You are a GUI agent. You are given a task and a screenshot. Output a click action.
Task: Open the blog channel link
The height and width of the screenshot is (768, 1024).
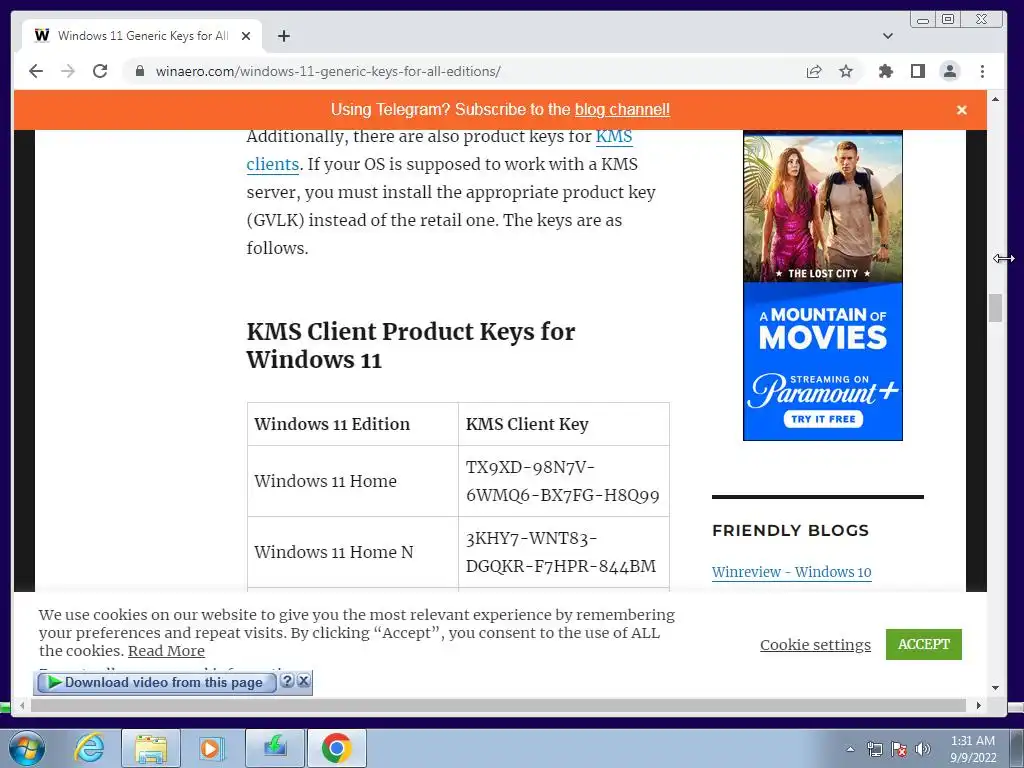pyautogui.click(x=622, y=110)
